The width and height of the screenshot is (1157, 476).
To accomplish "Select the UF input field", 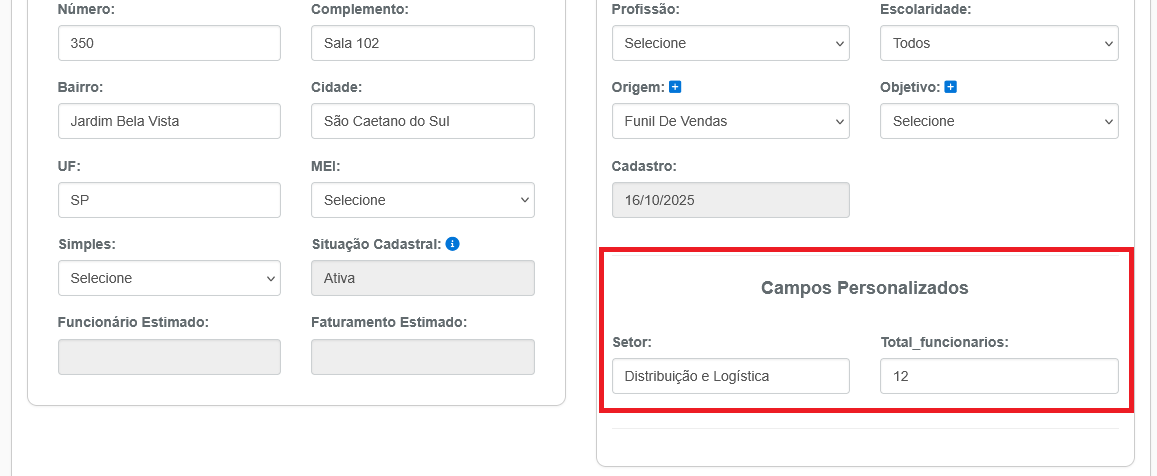I will tap(169, 200).
